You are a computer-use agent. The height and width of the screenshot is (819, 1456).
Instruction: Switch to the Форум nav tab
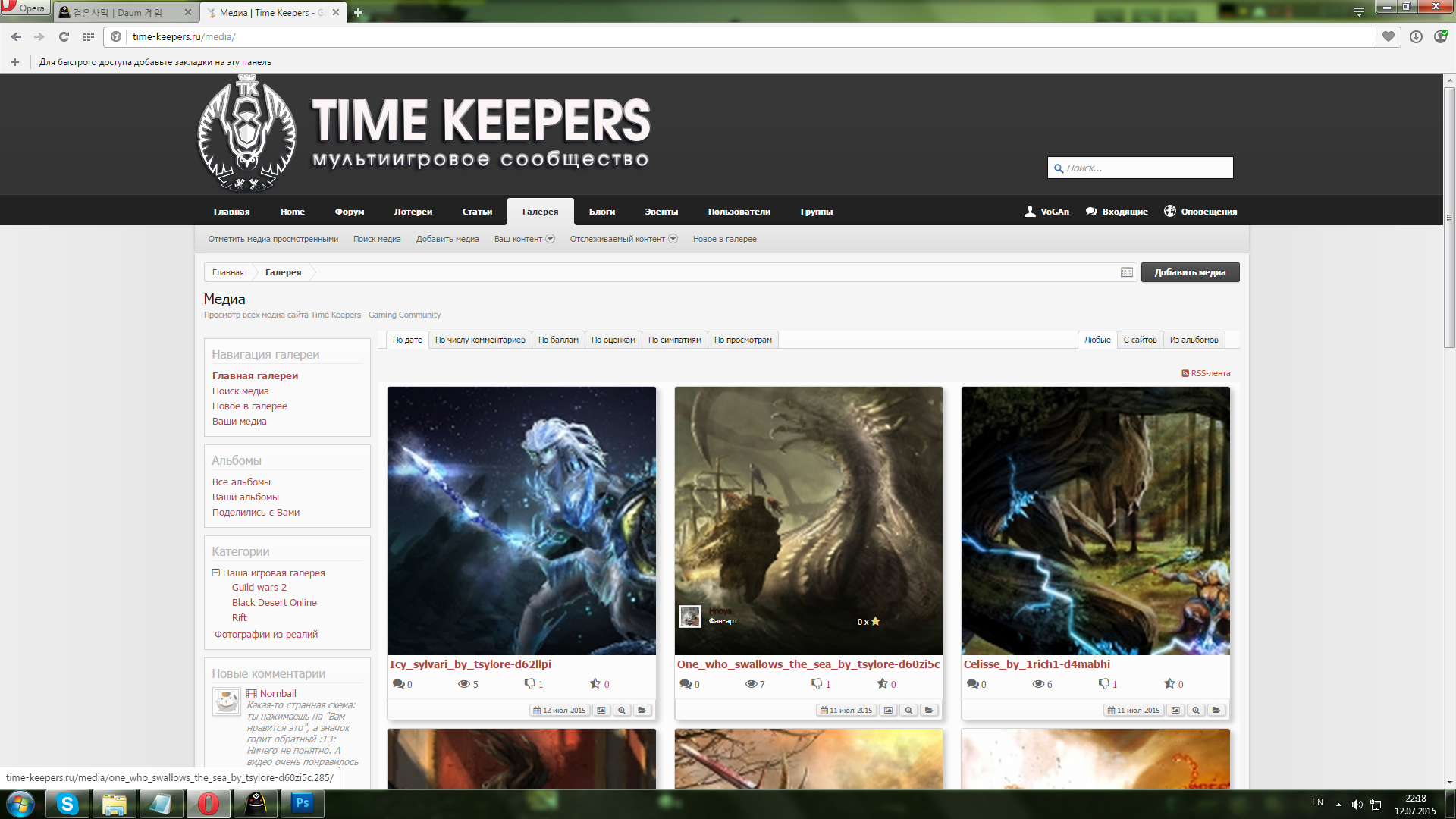pos(350,212)
